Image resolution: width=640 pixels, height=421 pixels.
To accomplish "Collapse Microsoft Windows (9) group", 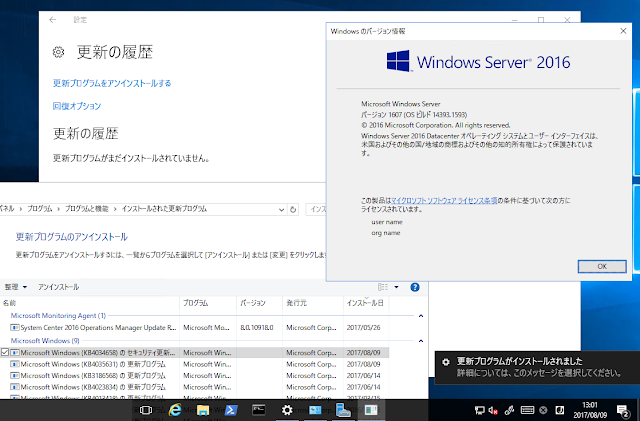I will 421,341.
